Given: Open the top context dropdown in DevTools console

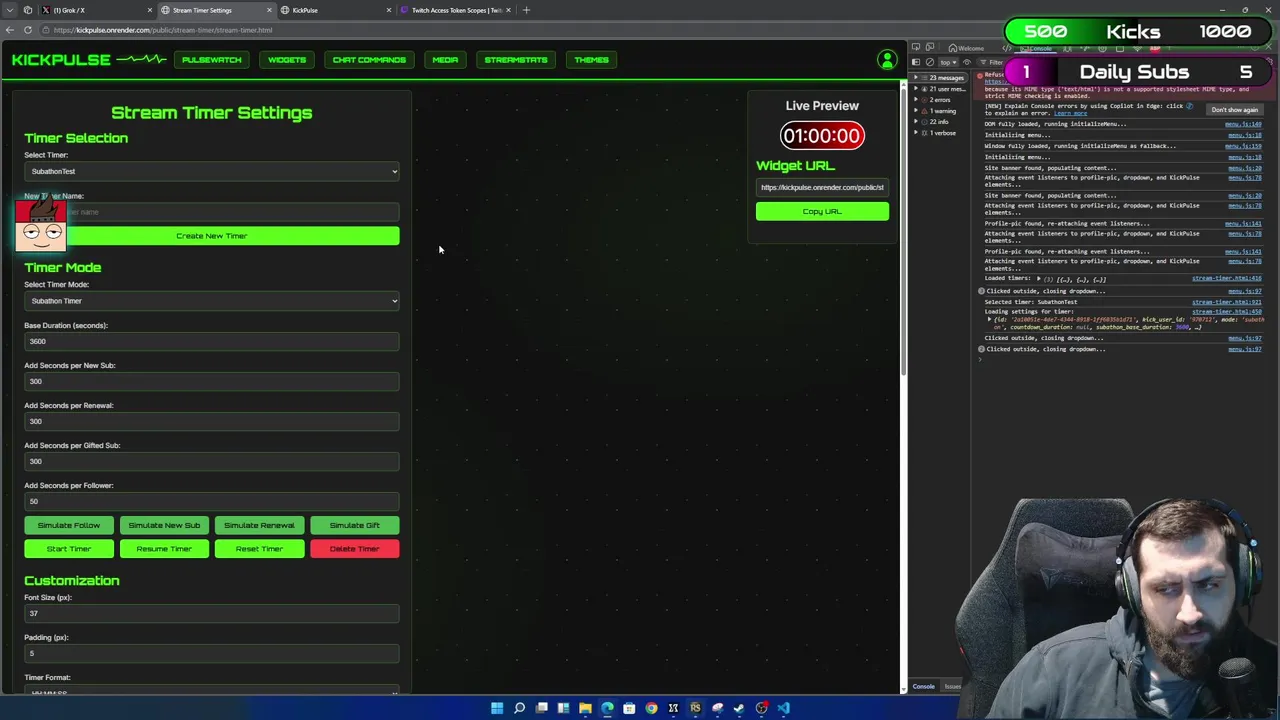Looking at the screenshot, I should tap(947, 62).
